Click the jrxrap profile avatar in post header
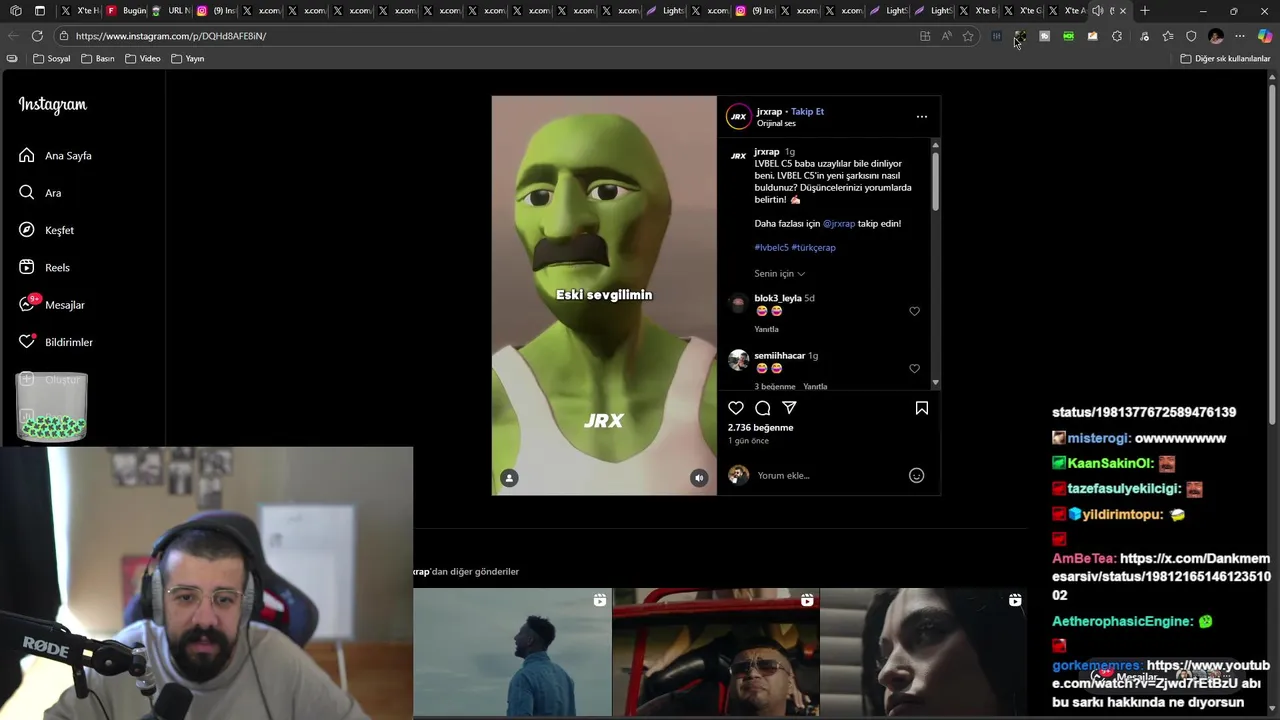The image size is (1280, 720). (738, 116)
